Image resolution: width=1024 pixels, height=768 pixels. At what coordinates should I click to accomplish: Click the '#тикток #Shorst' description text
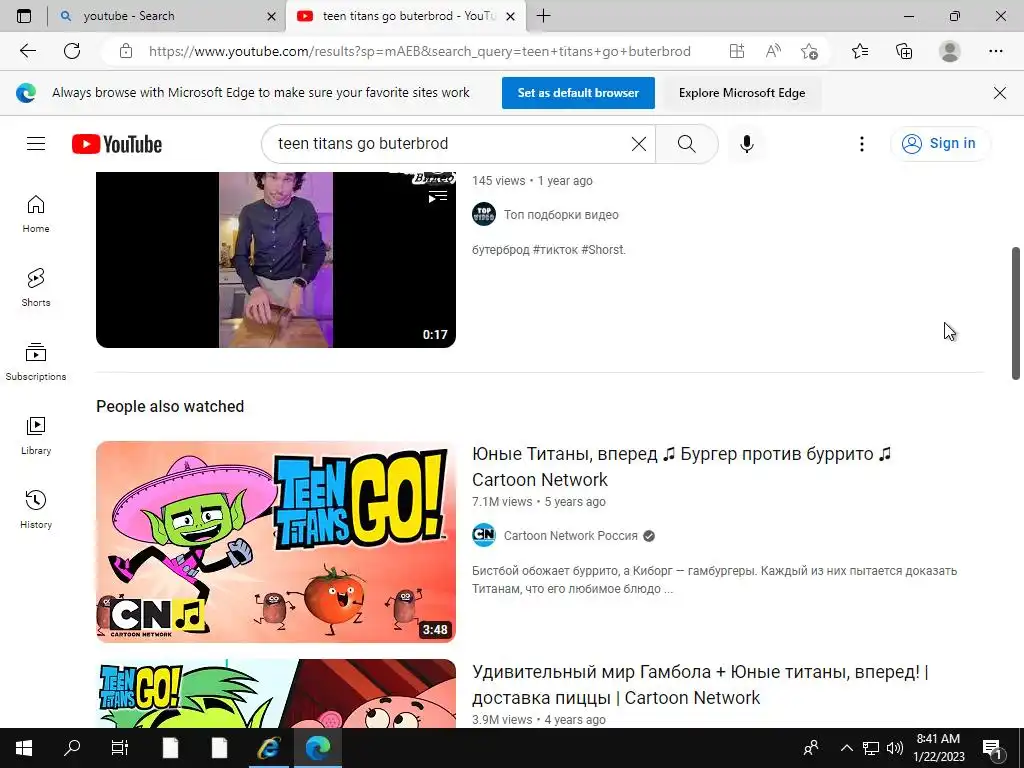579,249
